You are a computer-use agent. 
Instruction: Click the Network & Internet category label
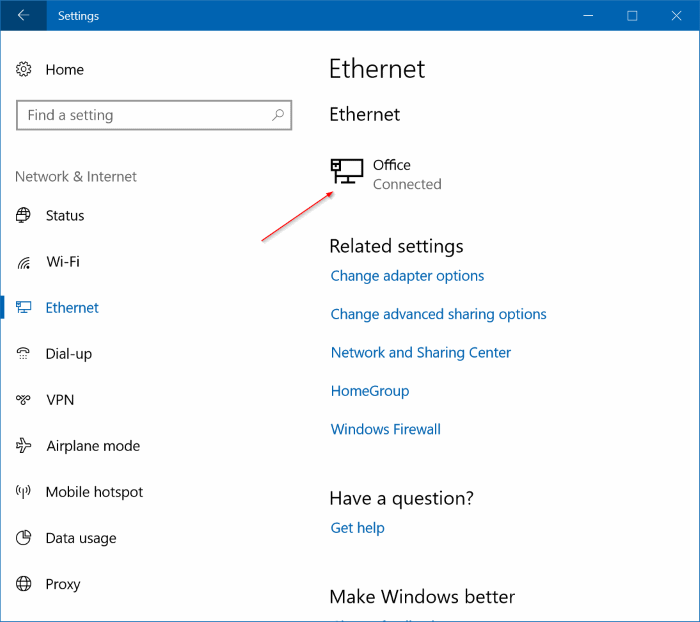coord(76,177)
